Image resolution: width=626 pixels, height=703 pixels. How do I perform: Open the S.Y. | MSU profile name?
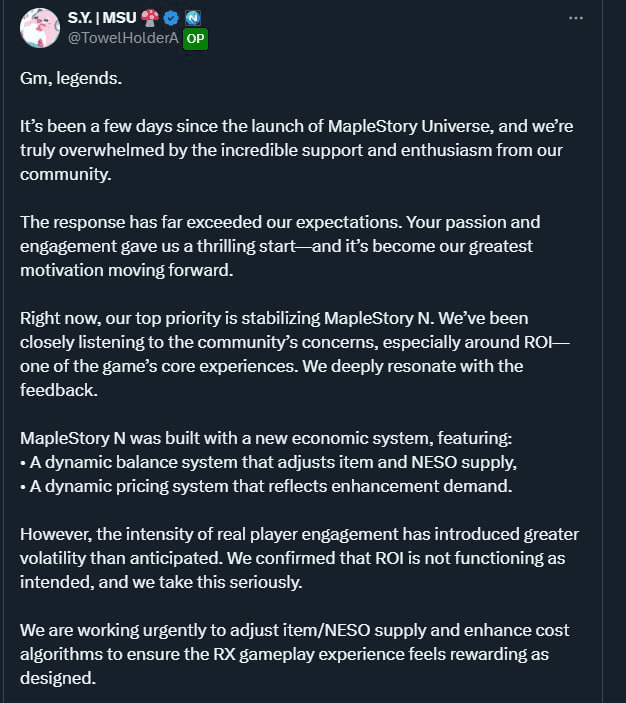tap(103, 18)
